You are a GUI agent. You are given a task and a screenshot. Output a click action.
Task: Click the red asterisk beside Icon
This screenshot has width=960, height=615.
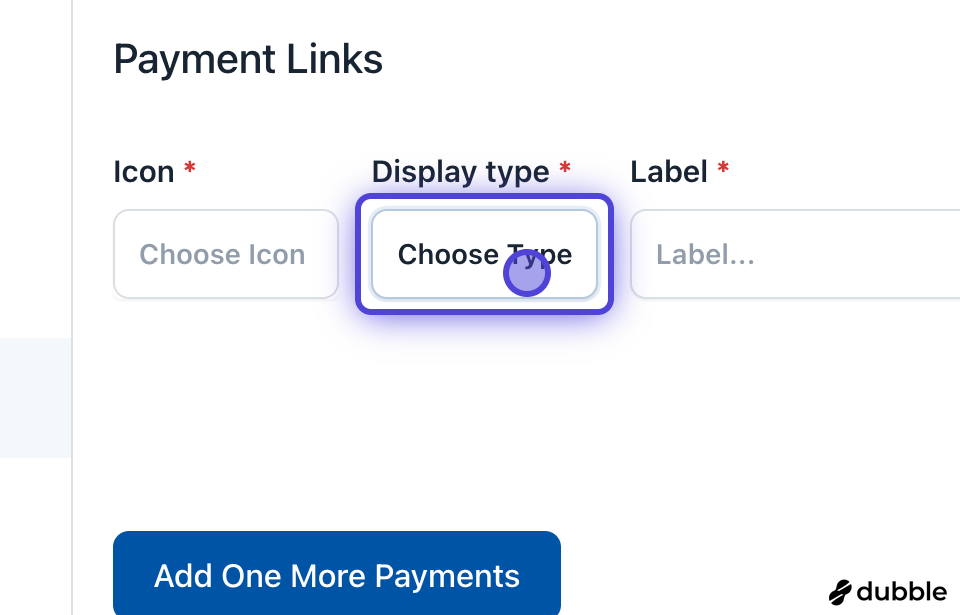pos(189,168)
